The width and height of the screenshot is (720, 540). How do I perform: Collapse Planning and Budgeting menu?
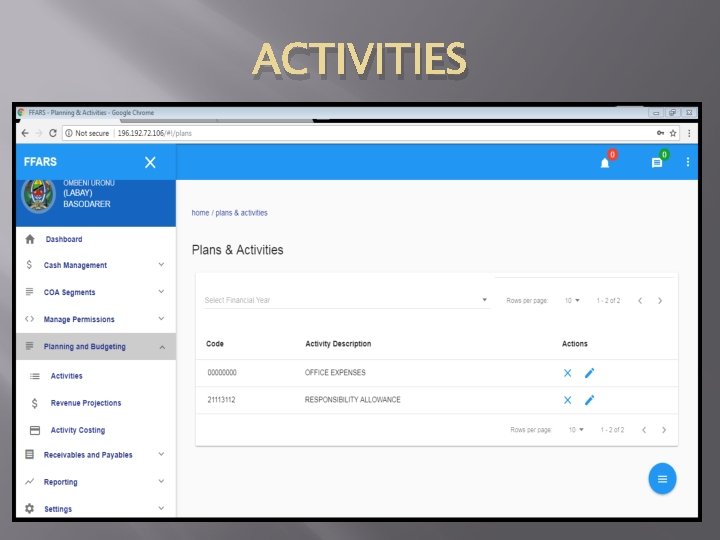162,347
